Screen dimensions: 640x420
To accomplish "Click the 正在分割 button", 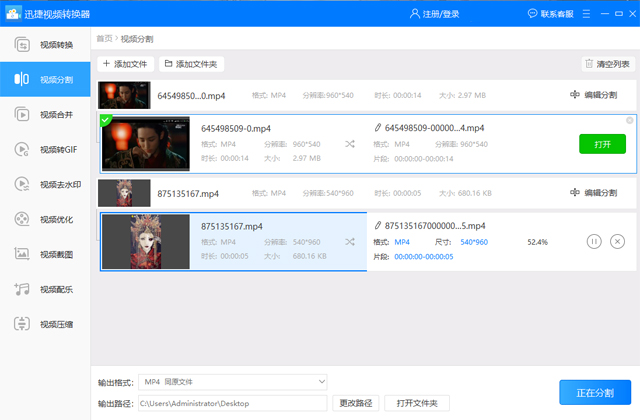I will point(595,393).
